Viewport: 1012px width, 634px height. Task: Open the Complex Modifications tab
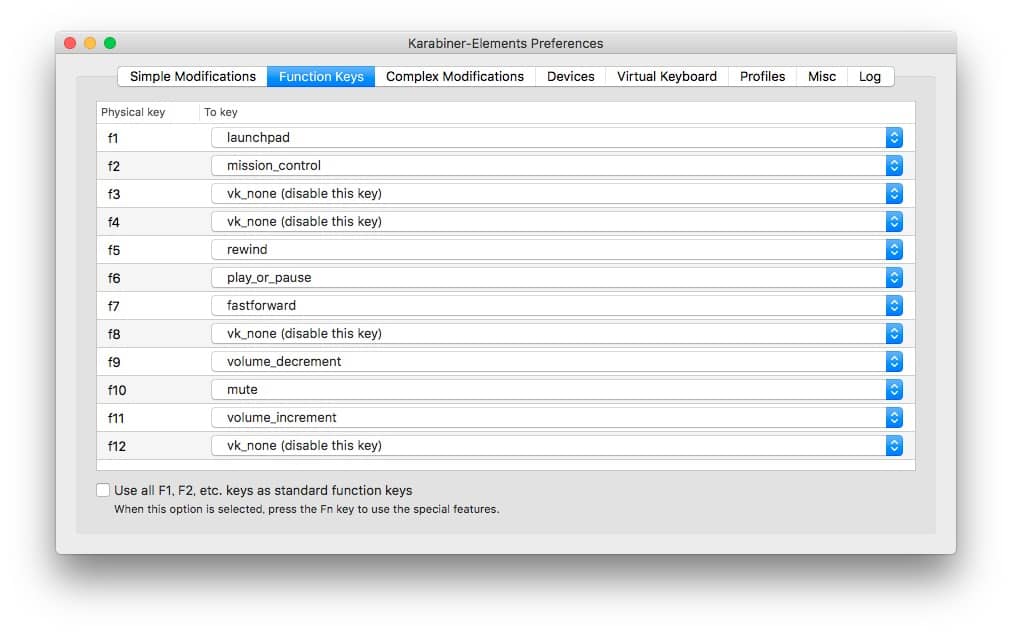coord(454,76)
